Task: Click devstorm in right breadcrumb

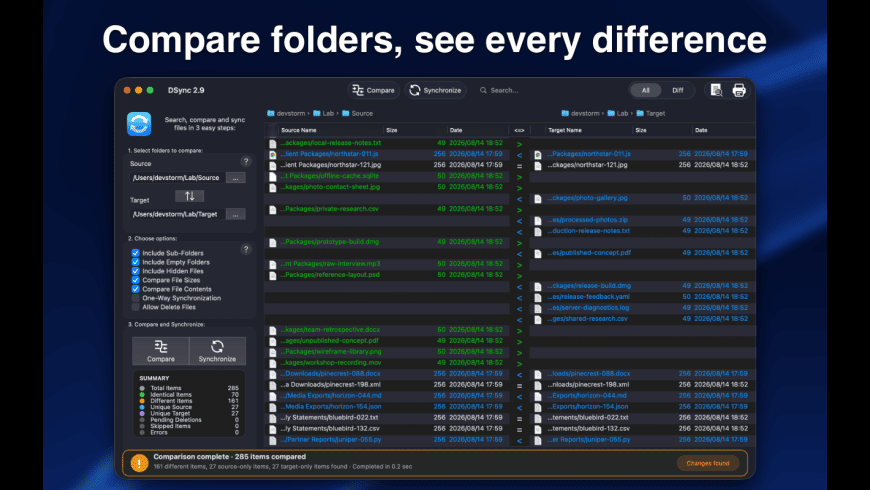Action: 580,113
